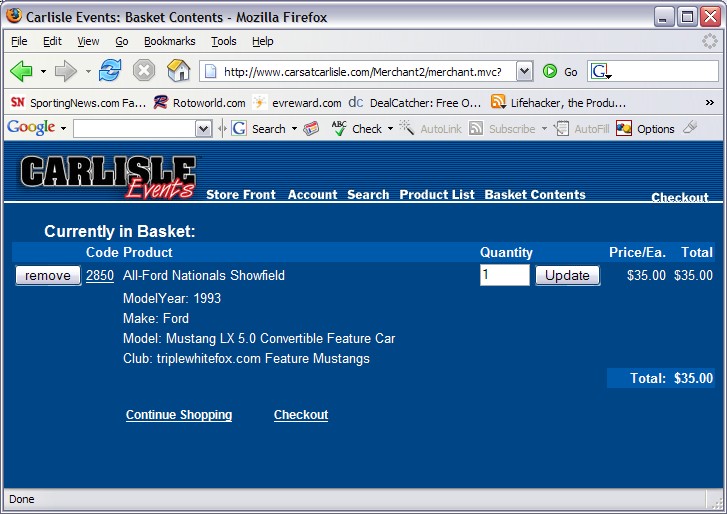Go back with the green arrow
Viewport: 727px width, 514px height.
pos(21,71)
